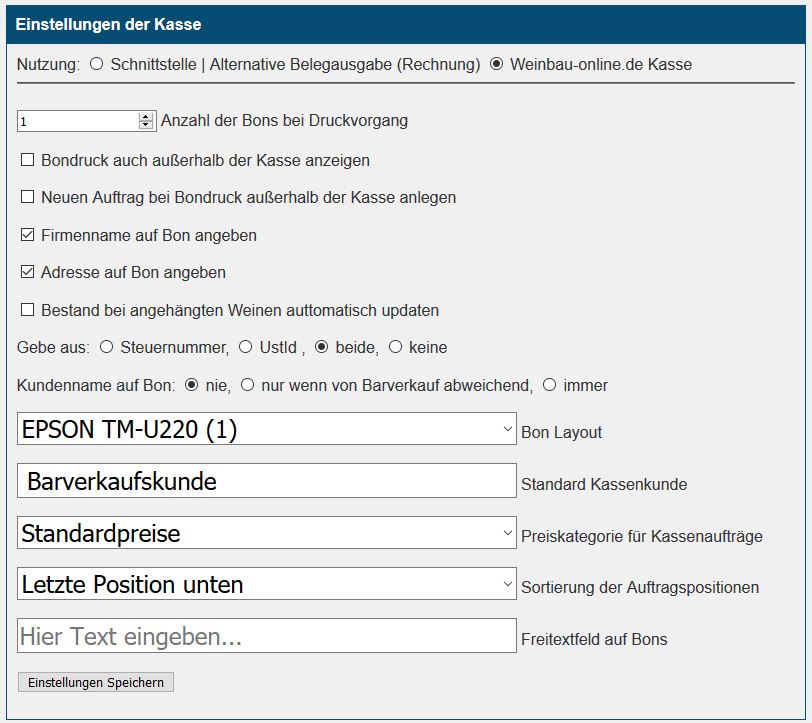The height and width of the screenshot is (723, 812).
Task: Select the Weinbau-online.de Kasse radio option
Action: coord(496,64)
